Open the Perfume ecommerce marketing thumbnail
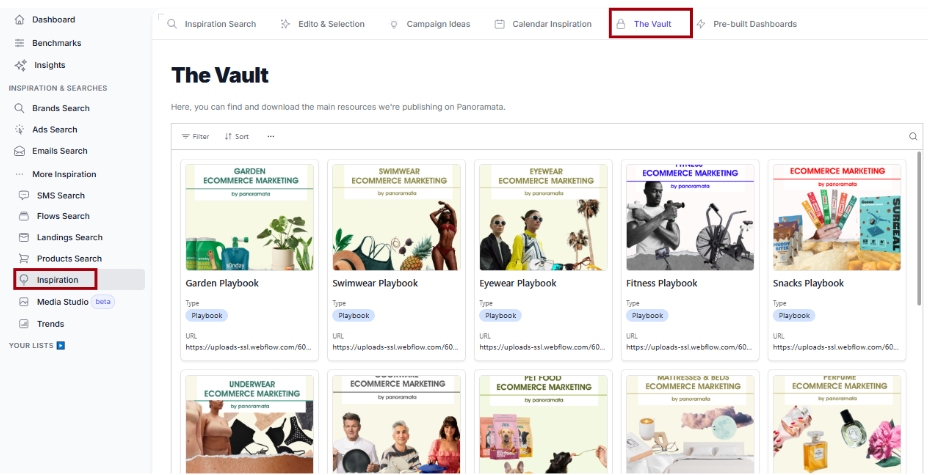 click(x=837, y=424)
